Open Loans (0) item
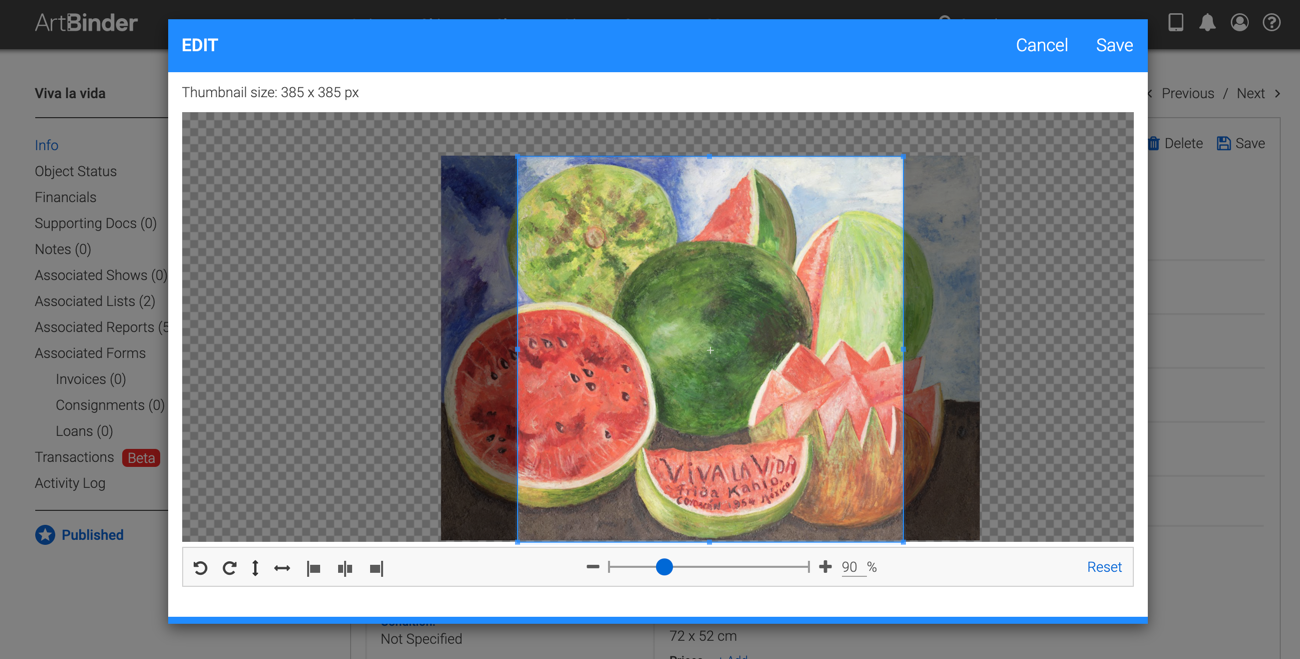Screen dimensions: 1300x659 pos(84,431)
